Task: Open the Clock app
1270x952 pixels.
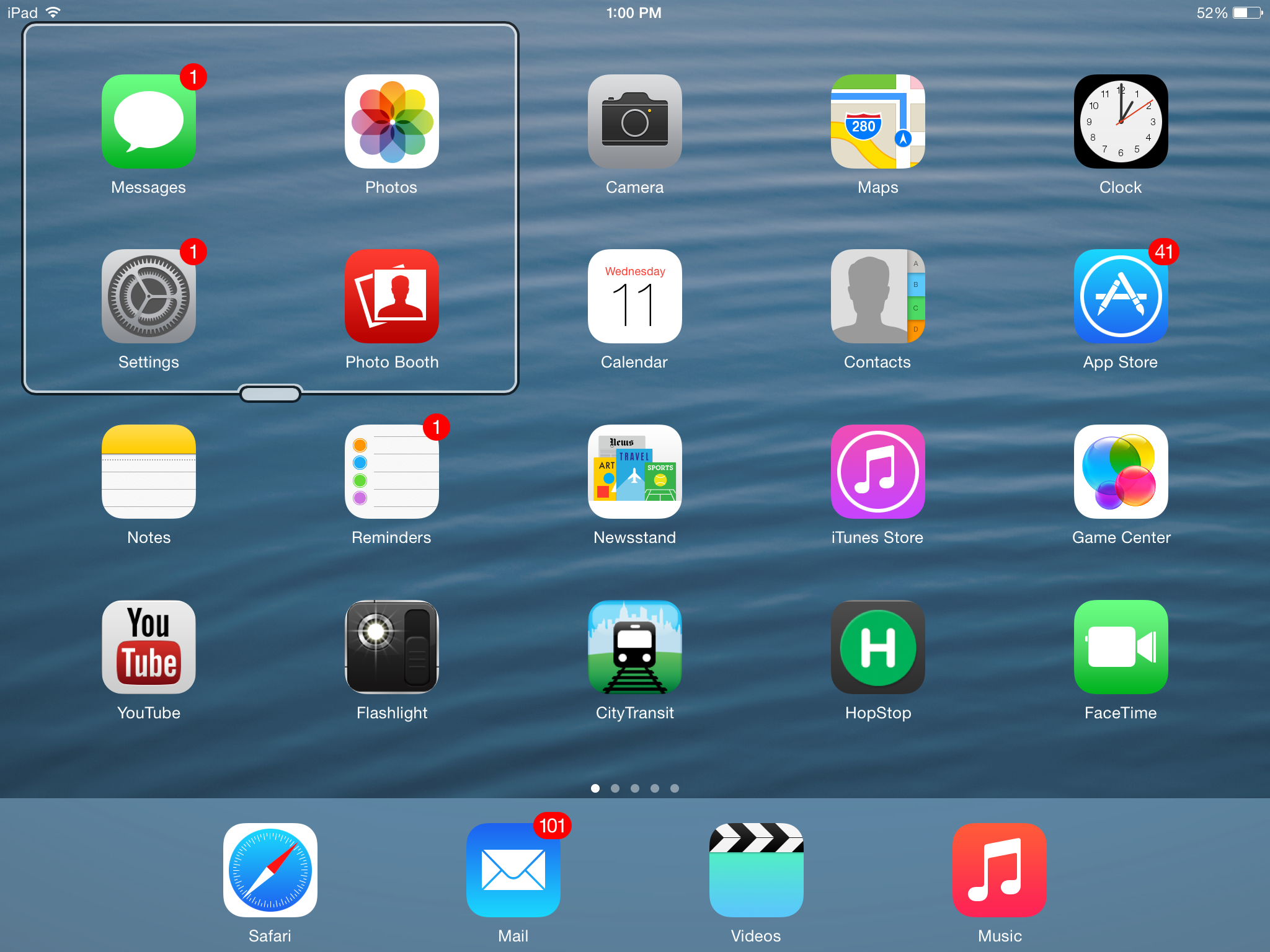Action: coord(1120,121)
